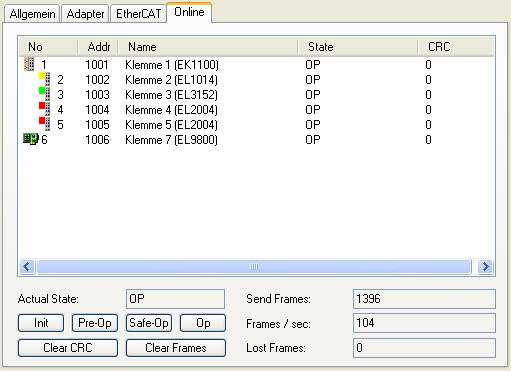The height and width of the screenshot is (371, 511).
Task: Click the Actual State field showing OP
Action: (x=175, y=299)
